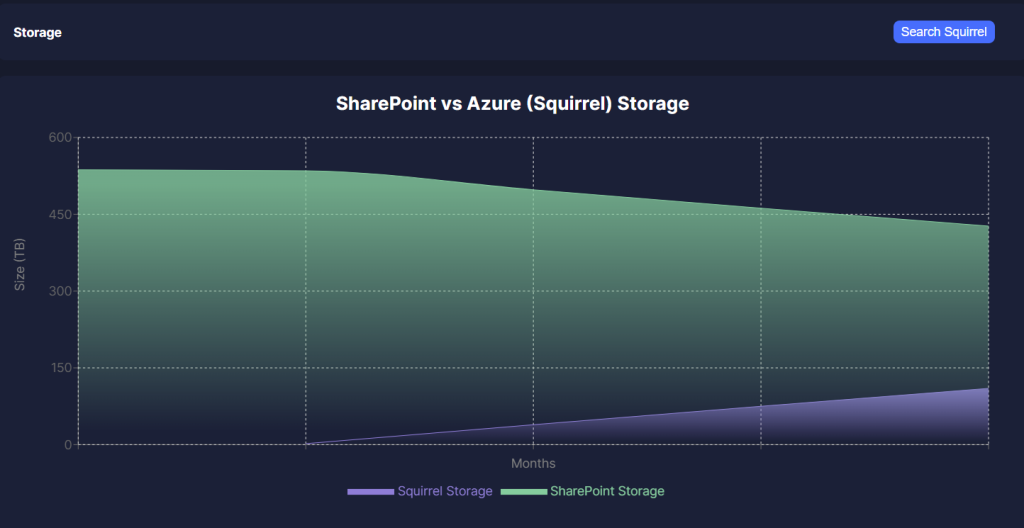Click the purple Squirrel Storage legend swatch
The width and height of the screenshot is (1024, 528).
pyautogui.click(x=370, y=491)
